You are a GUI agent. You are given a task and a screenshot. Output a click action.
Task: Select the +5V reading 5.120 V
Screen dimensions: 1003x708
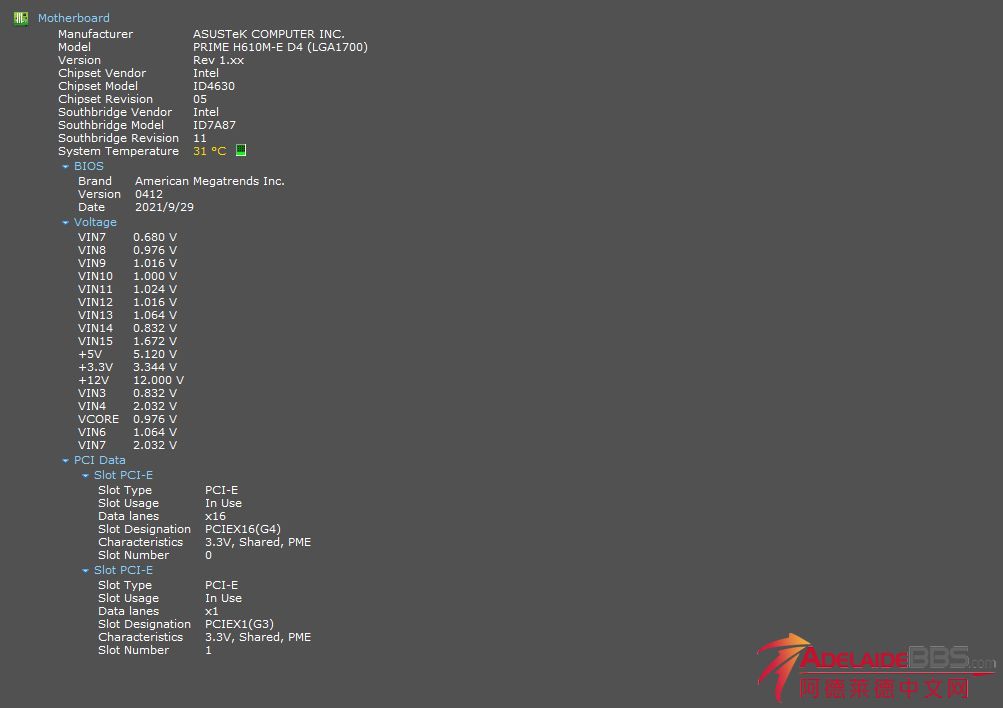(155, 354)
